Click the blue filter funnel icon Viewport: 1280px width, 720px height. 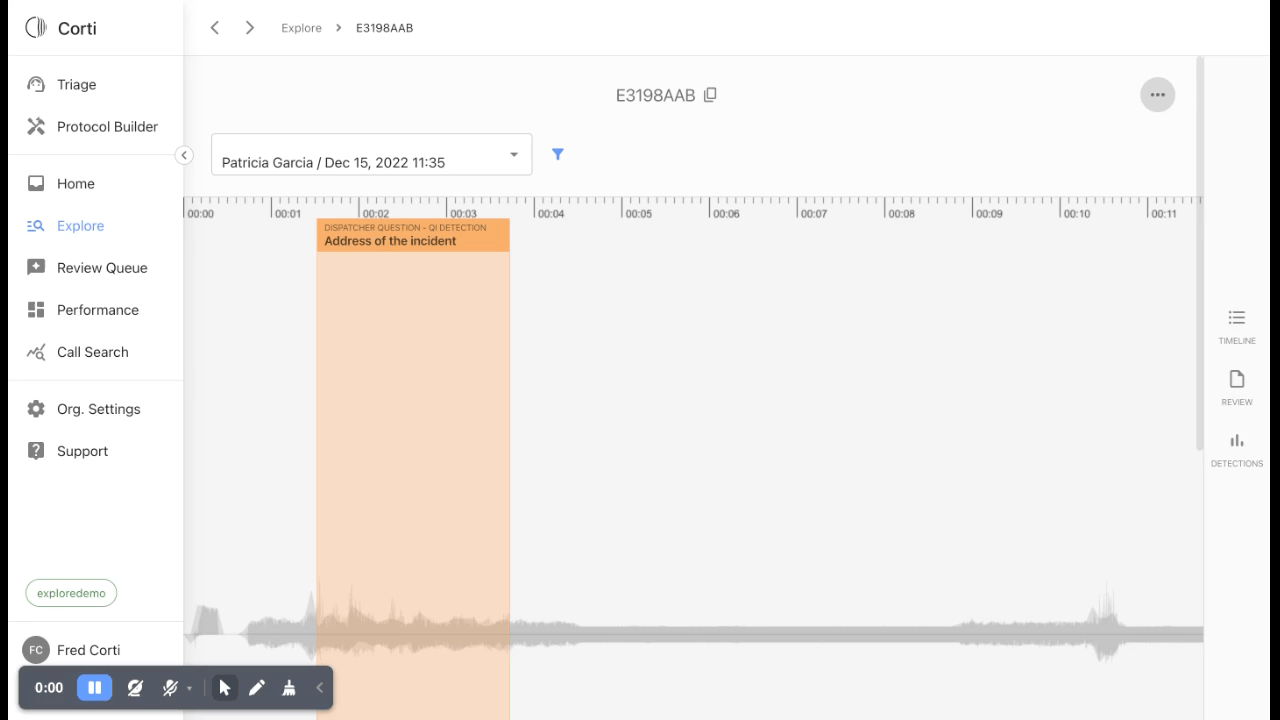coord(558,154)
